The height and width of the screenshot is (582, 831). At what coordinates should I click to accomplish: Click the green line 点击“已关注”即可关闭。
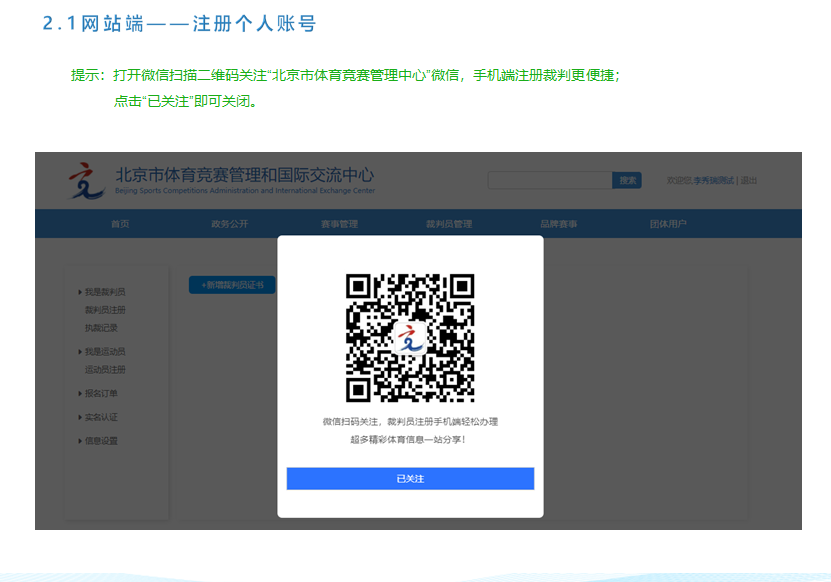point(185,101)
